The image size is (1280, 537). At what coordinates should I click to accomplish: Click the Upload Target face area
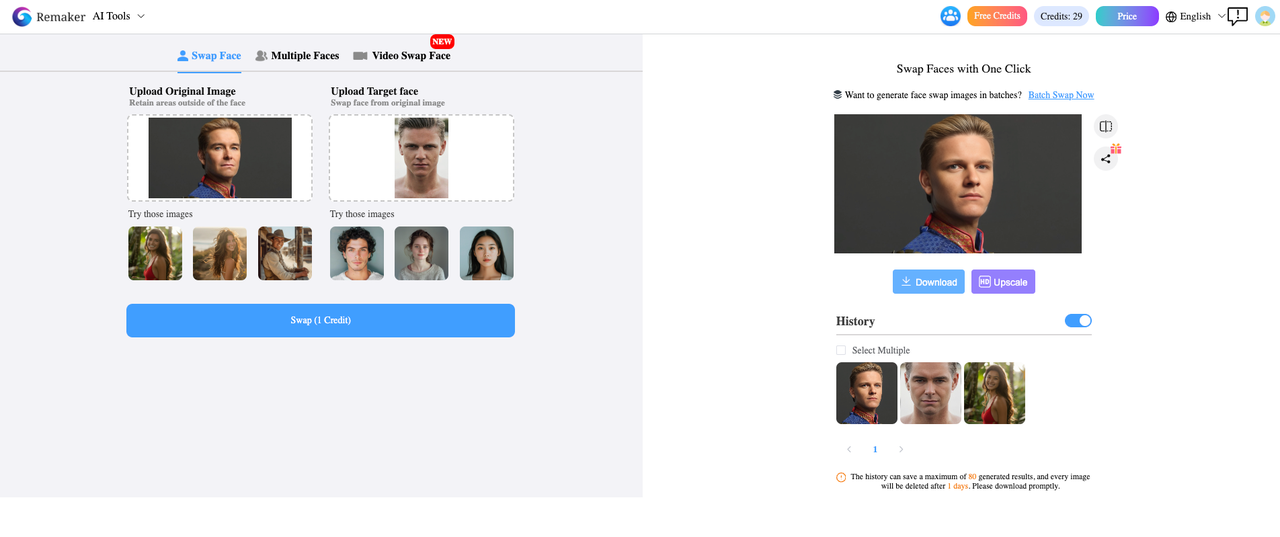[x=421, y=158]
